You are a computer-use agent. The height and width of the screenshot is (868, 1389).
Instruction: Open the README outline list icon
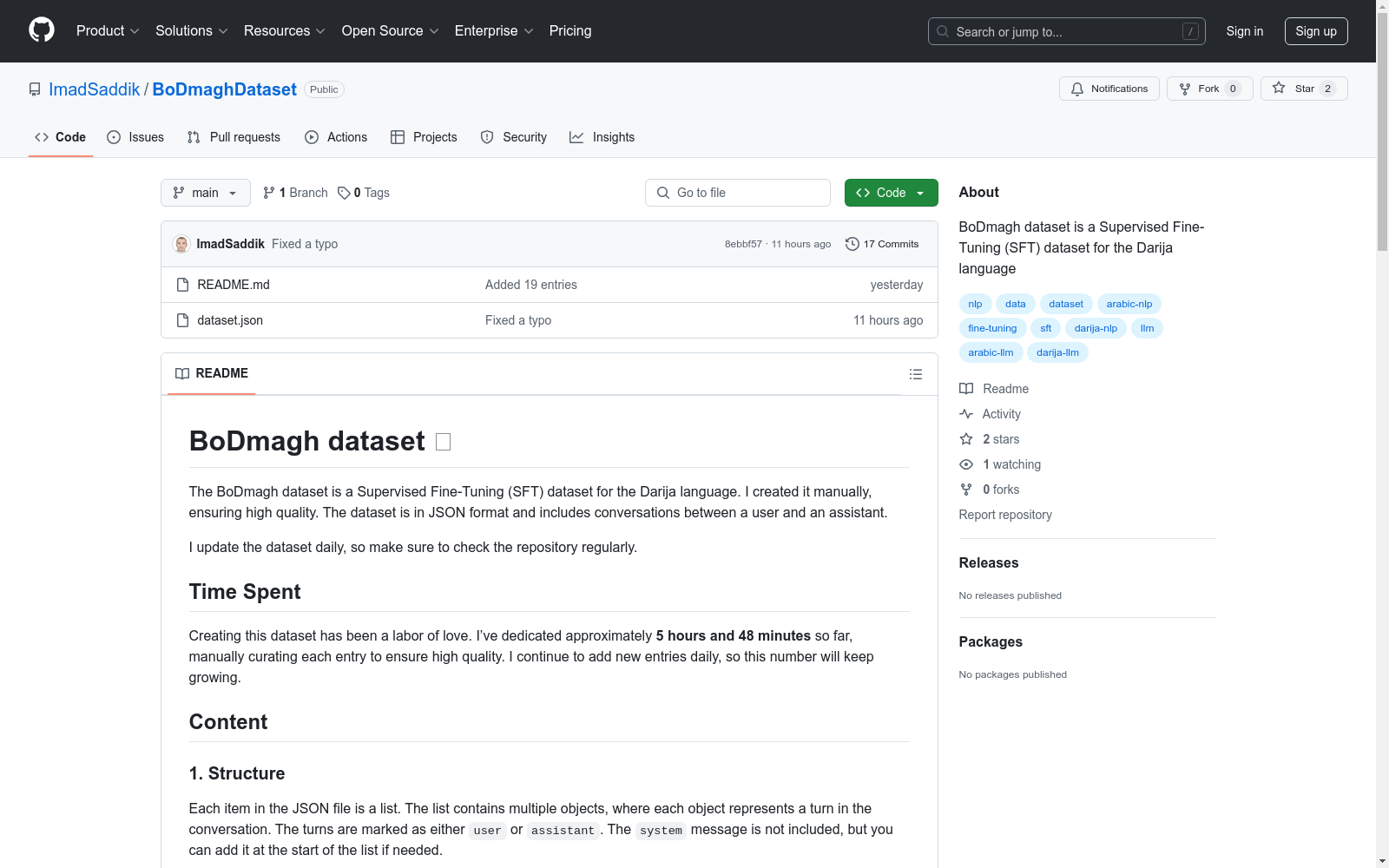[916, 374]
